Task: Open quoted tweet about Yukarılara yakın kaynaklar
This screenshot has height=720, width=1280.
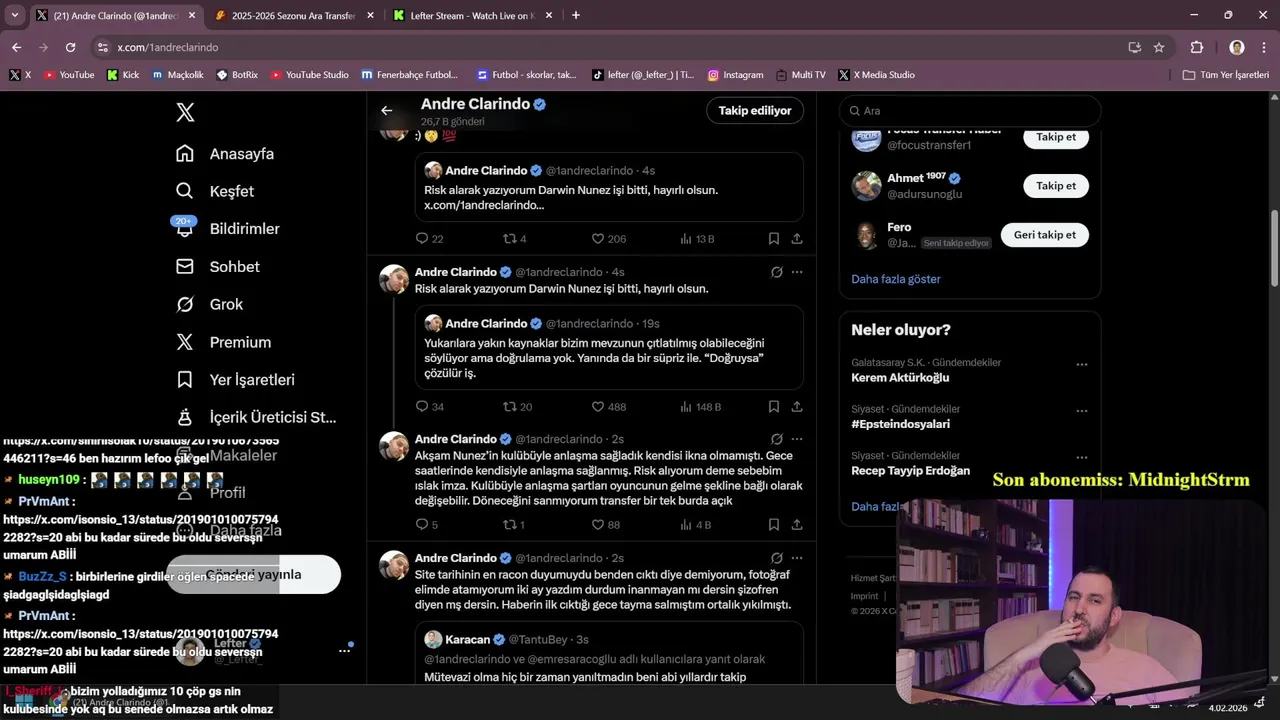Action: pyautogui.click(x=609, y=347)
